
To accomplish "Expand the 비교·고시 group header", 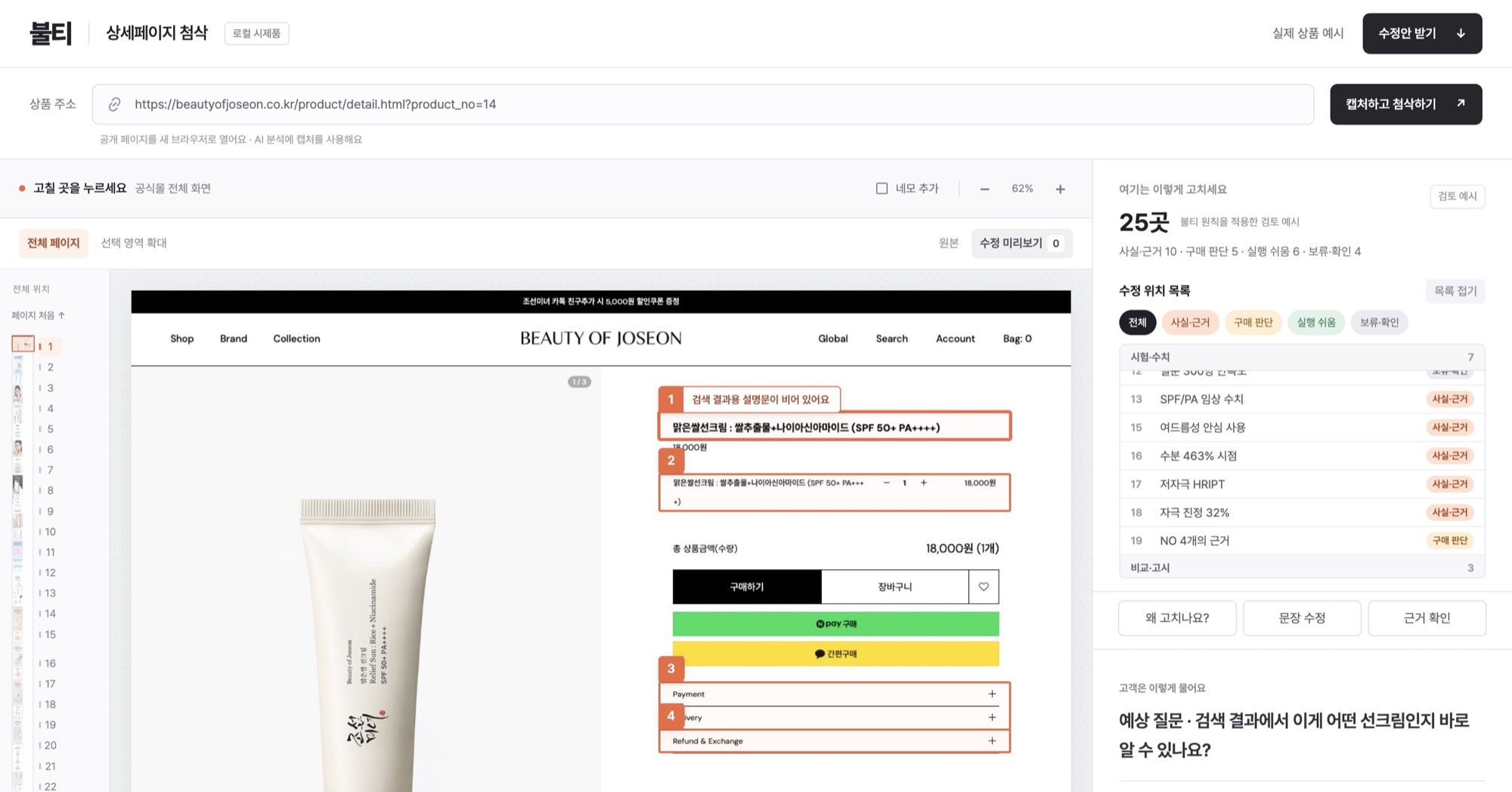I will pyautogui.click(x=1302, y=568).
